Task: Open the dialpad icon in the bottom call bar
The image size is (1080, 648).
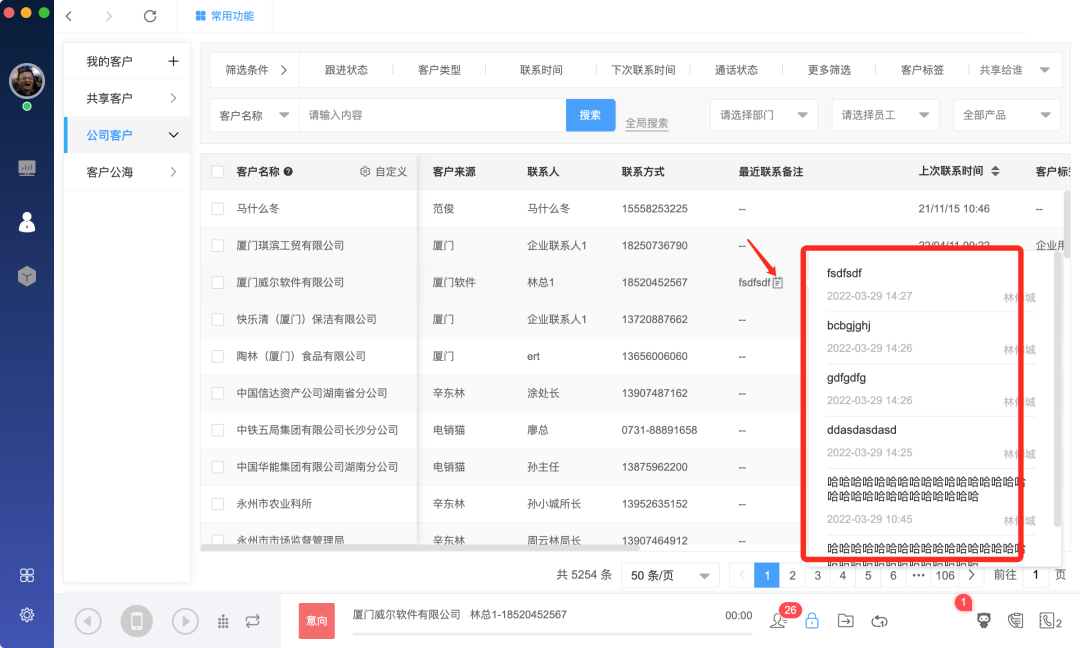Action: (222, 620)
